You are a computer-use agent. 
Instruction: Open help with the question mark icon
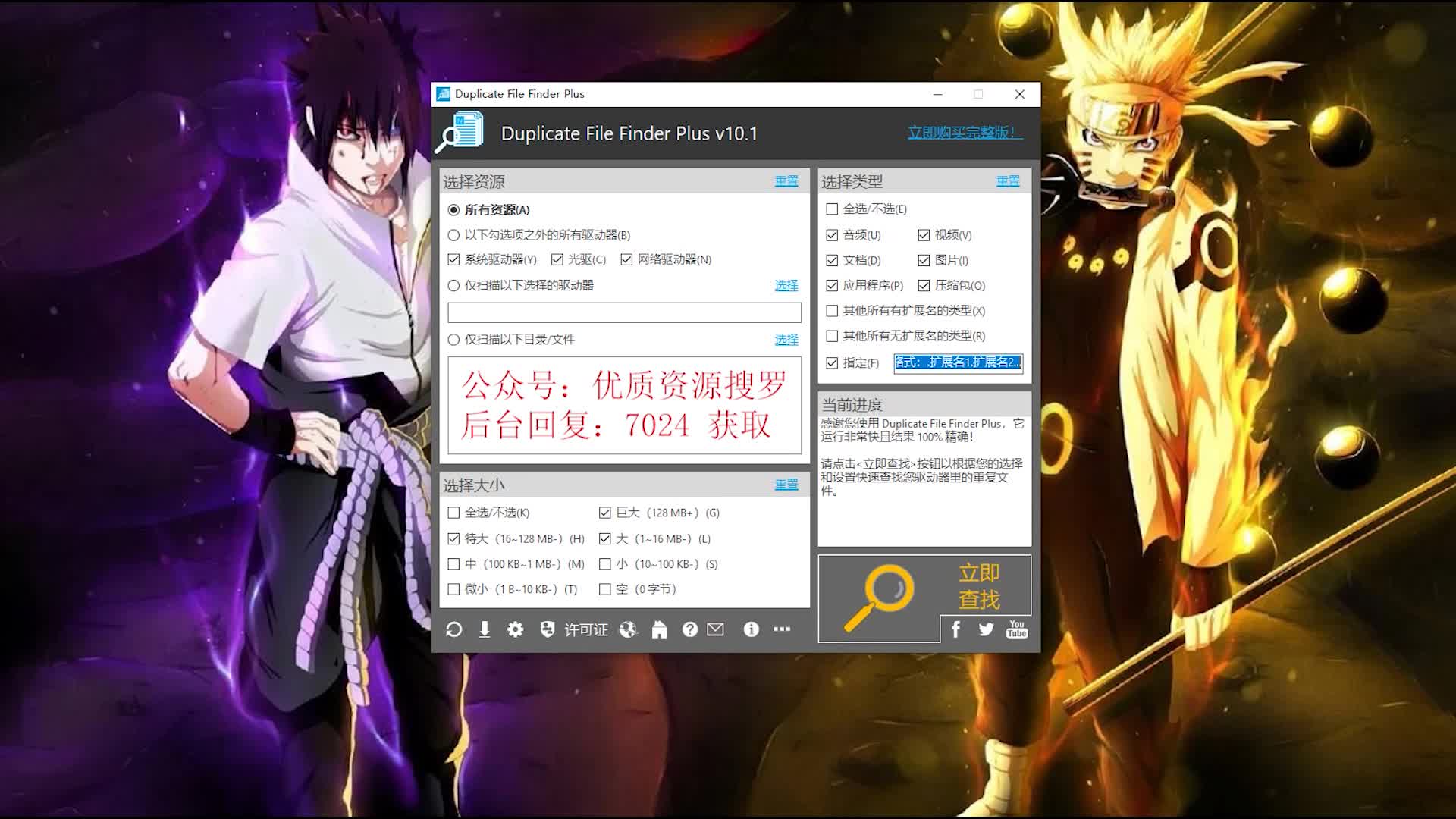click(x=689, y=629)
